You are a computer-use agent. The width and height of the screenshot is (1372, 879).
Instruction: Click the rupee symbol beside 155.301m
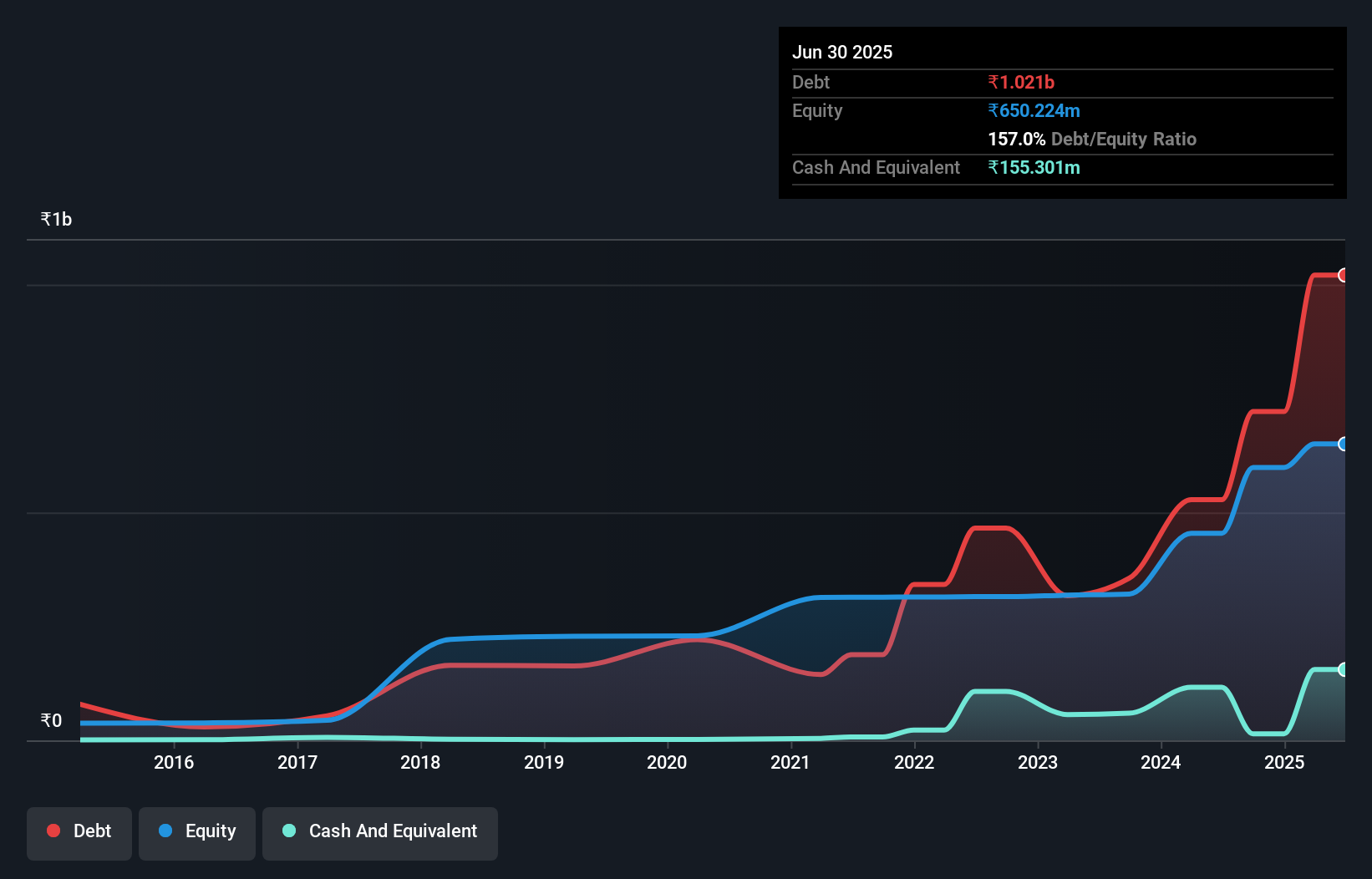pos(994,167)
